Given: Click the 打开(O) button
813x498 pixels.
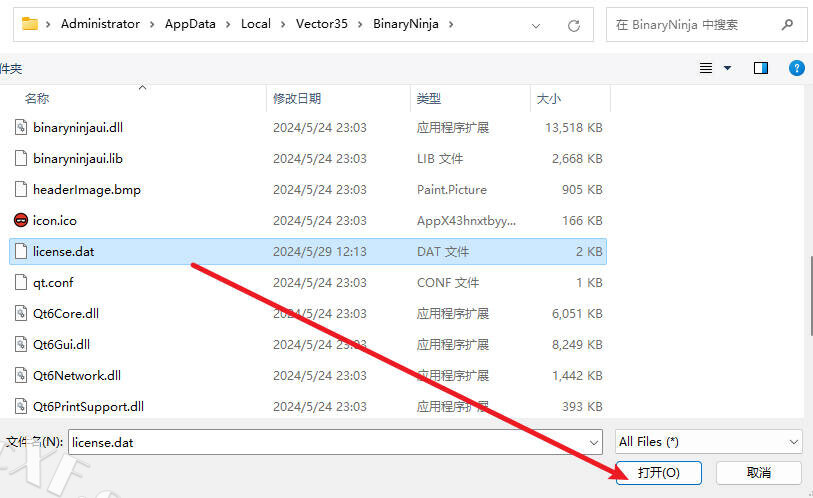Looking at the screenshot, I should [x=658, y=473].
